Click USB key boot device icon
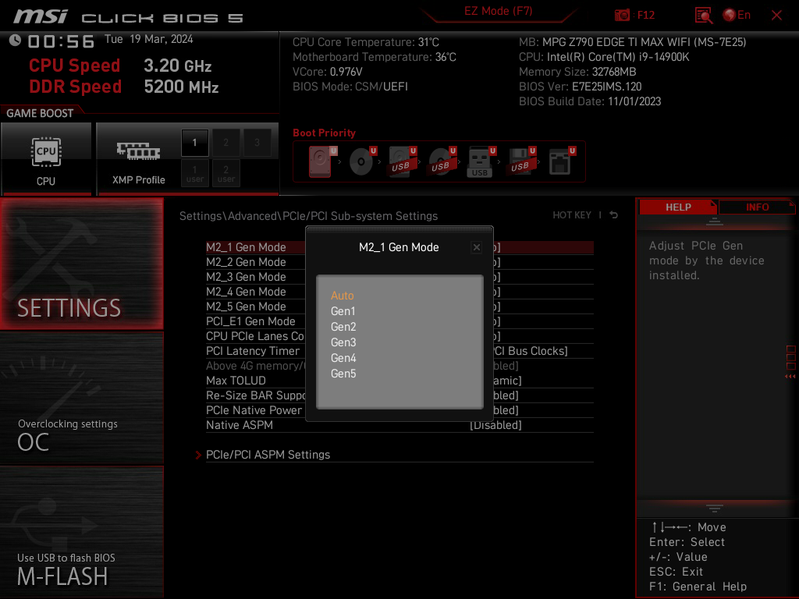The width and height of the screenshot is (799, 599). (481, 161)
